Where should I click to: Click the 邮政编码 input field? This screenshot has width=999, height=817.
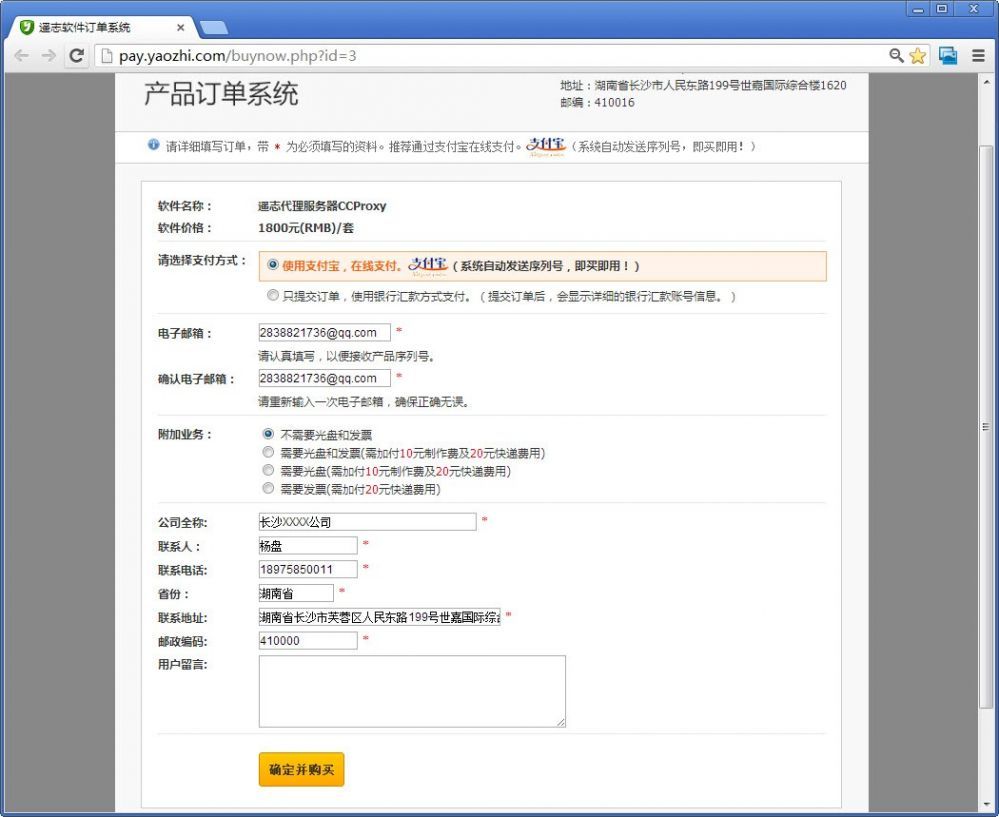tap(308, 640)
